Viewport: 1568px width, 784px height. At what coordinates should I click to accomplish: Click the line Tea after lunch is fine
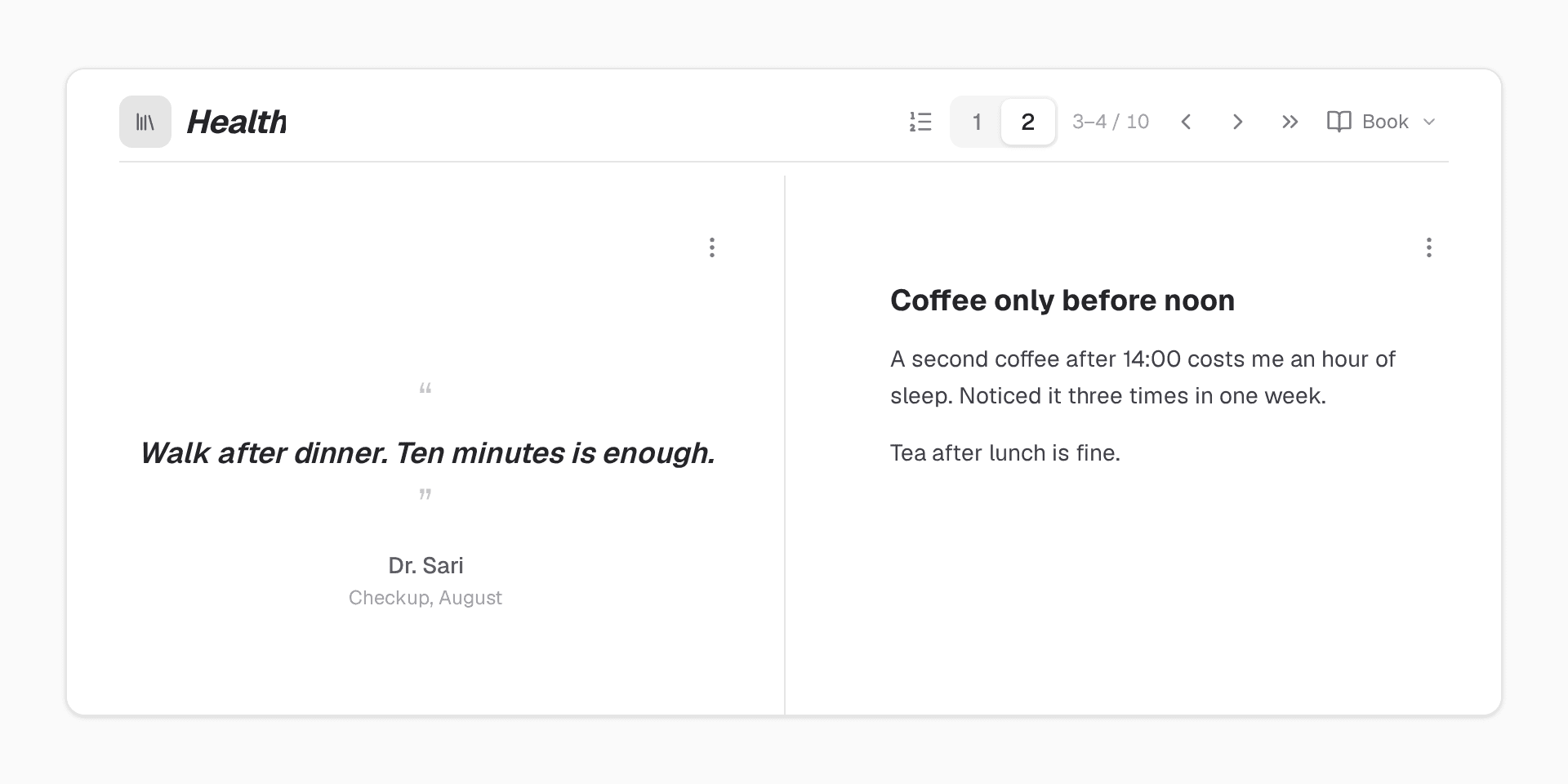click(1005, 453)
